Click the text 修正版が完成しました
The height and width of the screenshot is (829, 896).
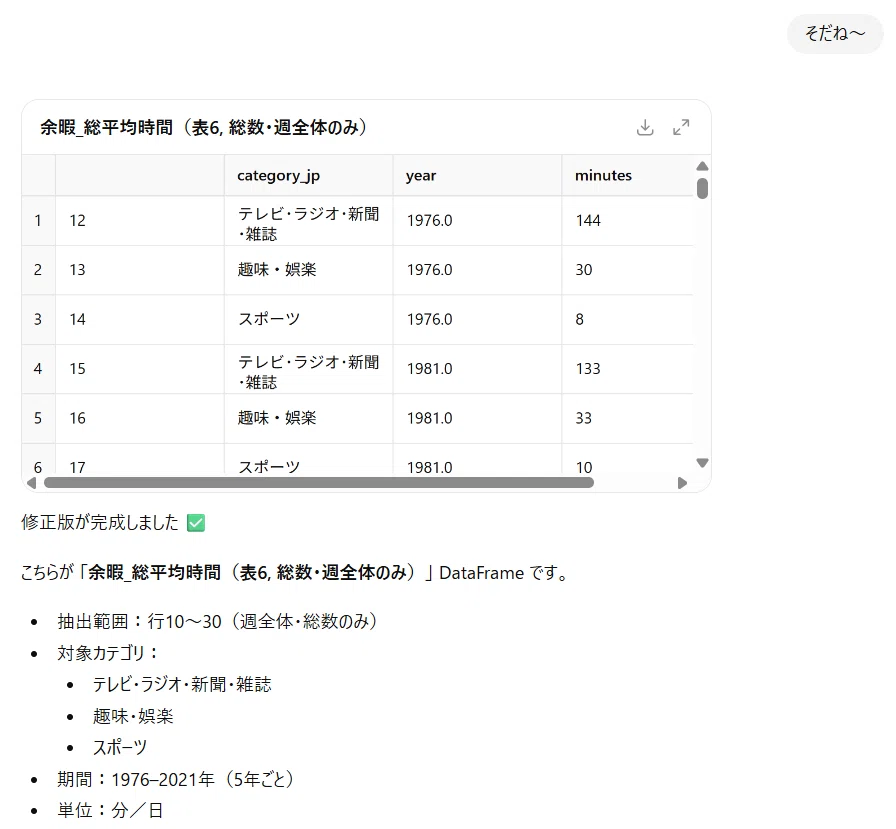(100, 522)
